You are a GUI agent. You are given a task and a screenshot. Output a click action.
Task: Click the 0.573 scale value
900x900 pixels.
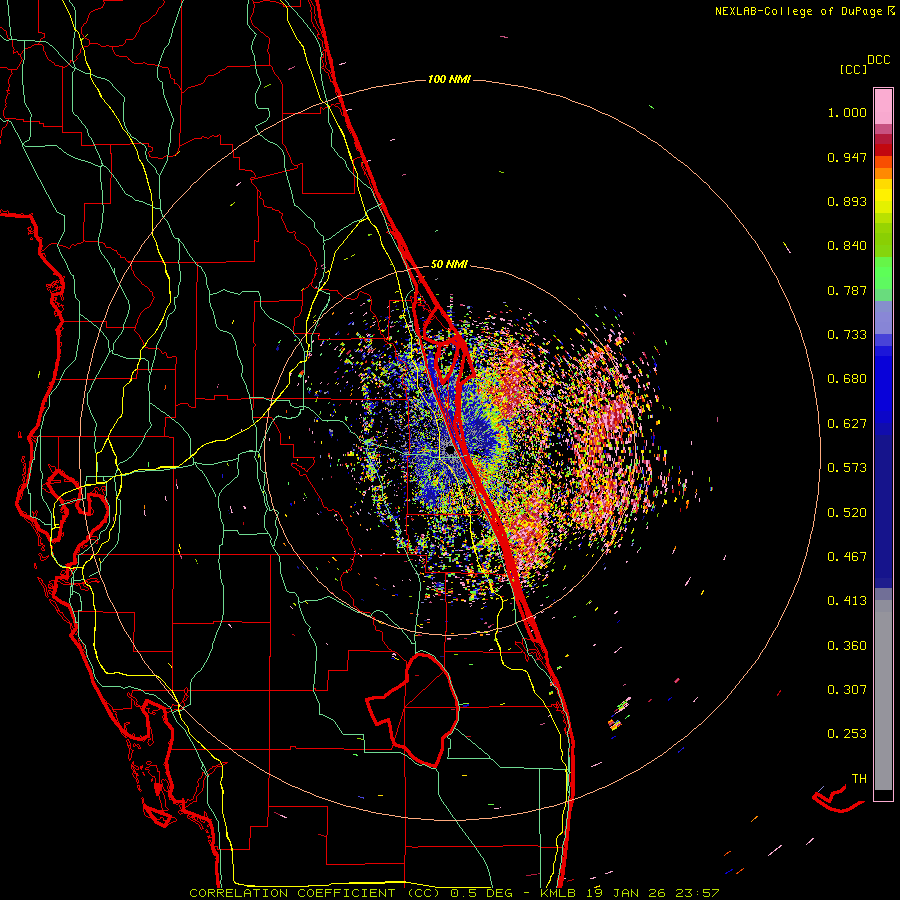click(x=847, y=468)
